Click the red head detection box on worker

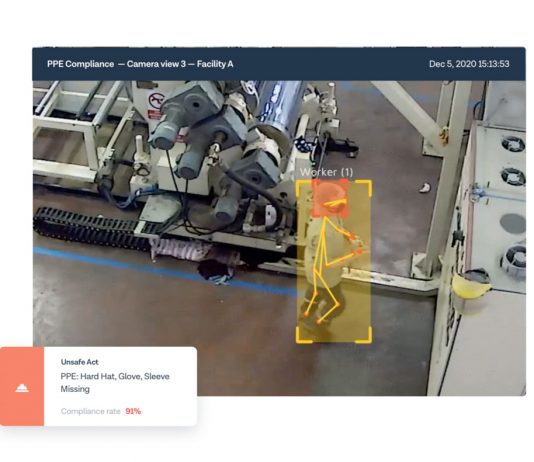pyautogui.click(x=330, y=198)
